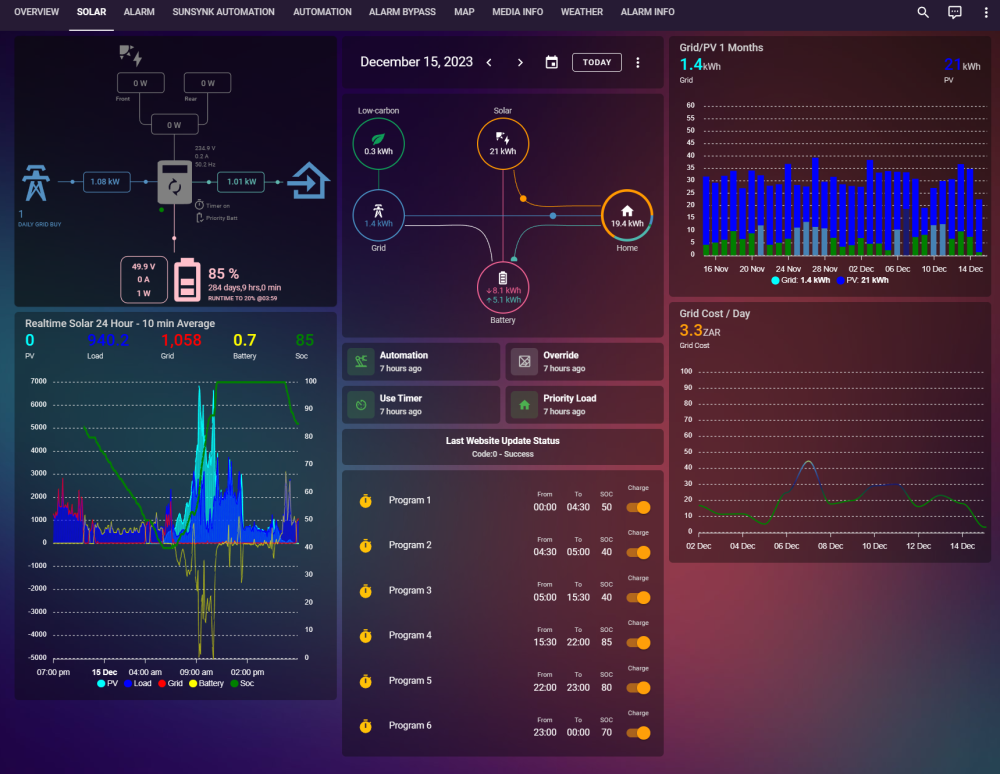The width and height of the screenshot is (1000, 774).
Task: Switch to the Sunsynk Automation tab
Action: pyautogui.click(x=223, y=11)
